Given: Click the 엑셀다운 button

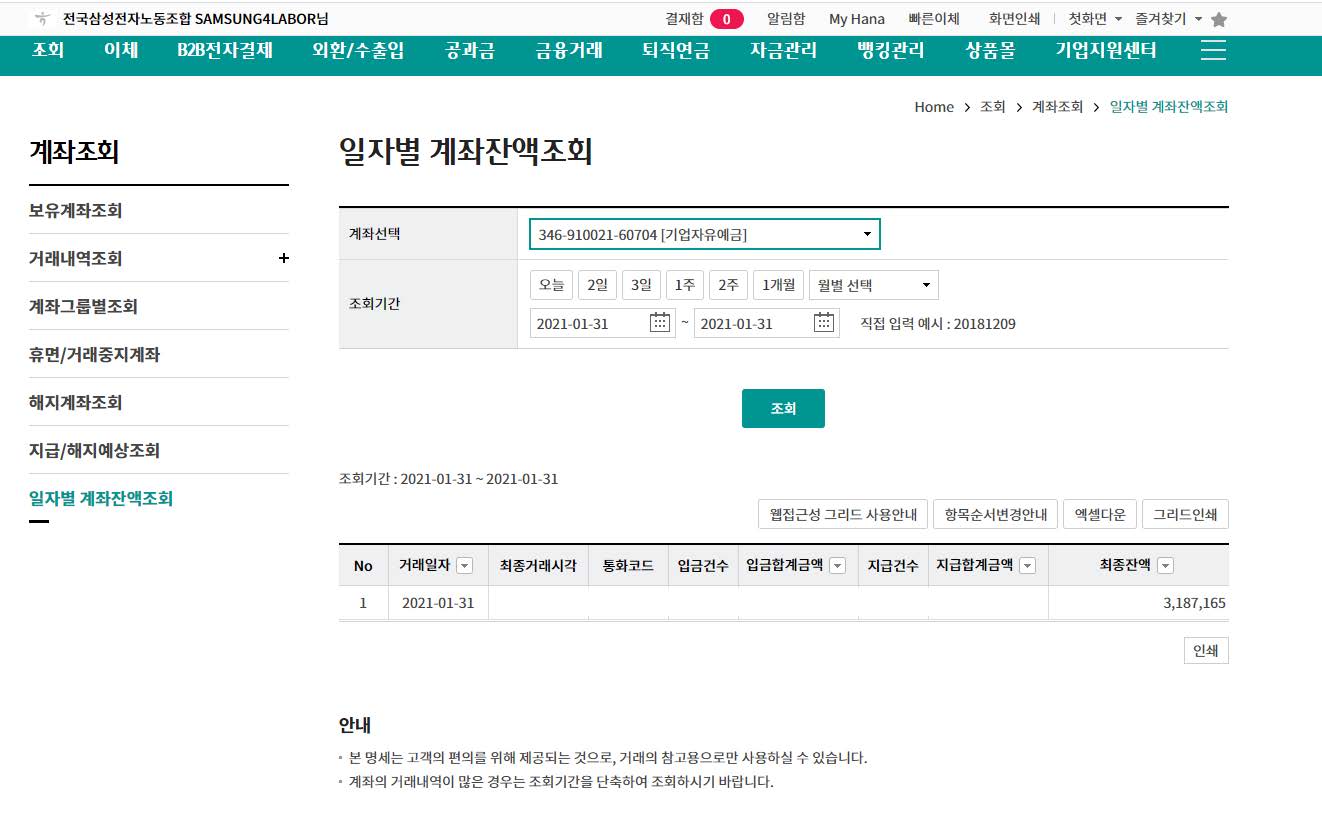Looking at the screenshot, I should (x=1099, y=514).
